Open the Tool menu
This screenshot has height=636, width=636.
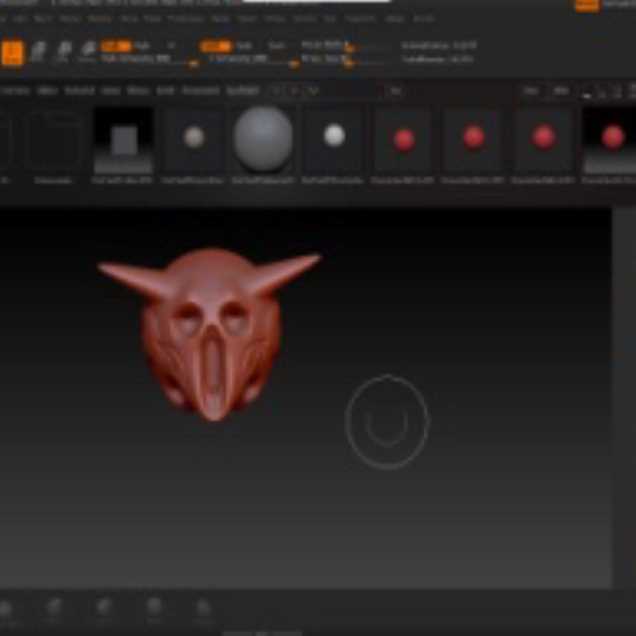pyautogui.click(x=330, y=19)
